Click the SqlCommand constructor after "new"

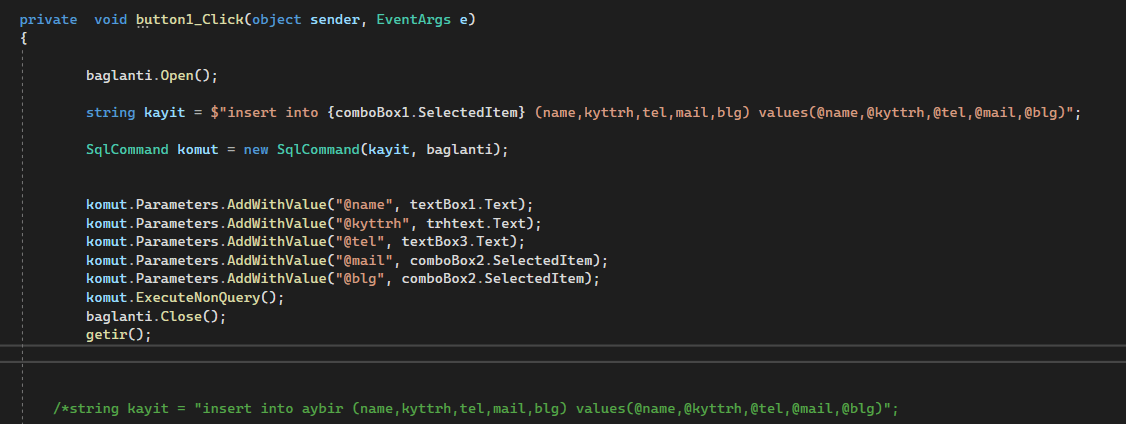click(x=318, y=150)
